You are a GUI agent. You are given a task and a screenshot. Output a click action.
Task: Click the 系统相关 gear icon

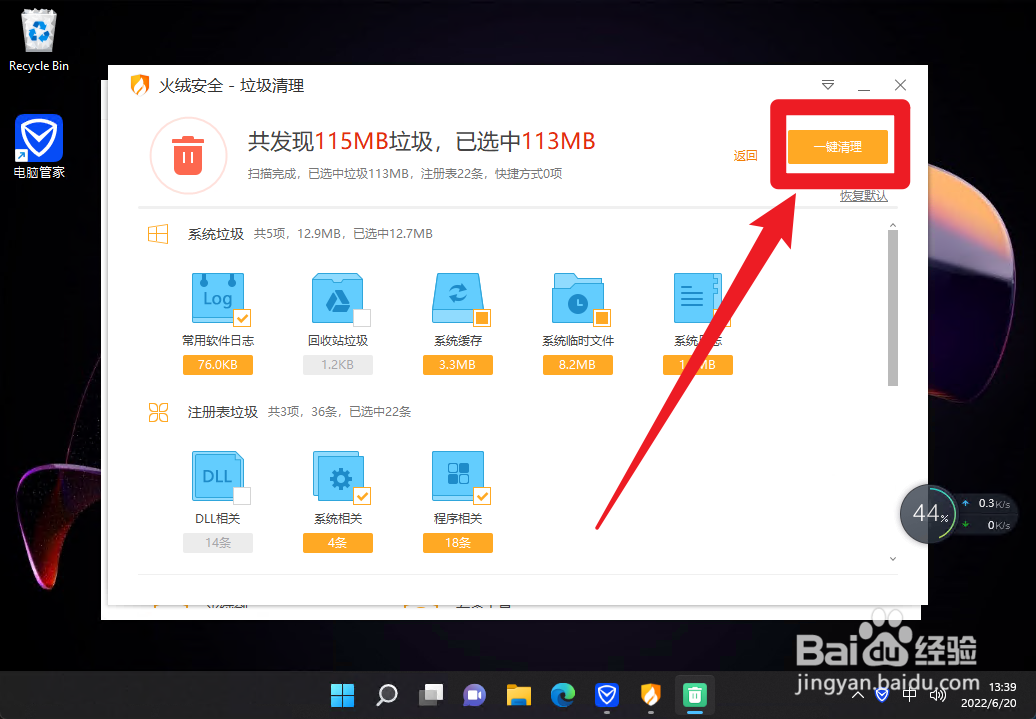pos(338,476)
